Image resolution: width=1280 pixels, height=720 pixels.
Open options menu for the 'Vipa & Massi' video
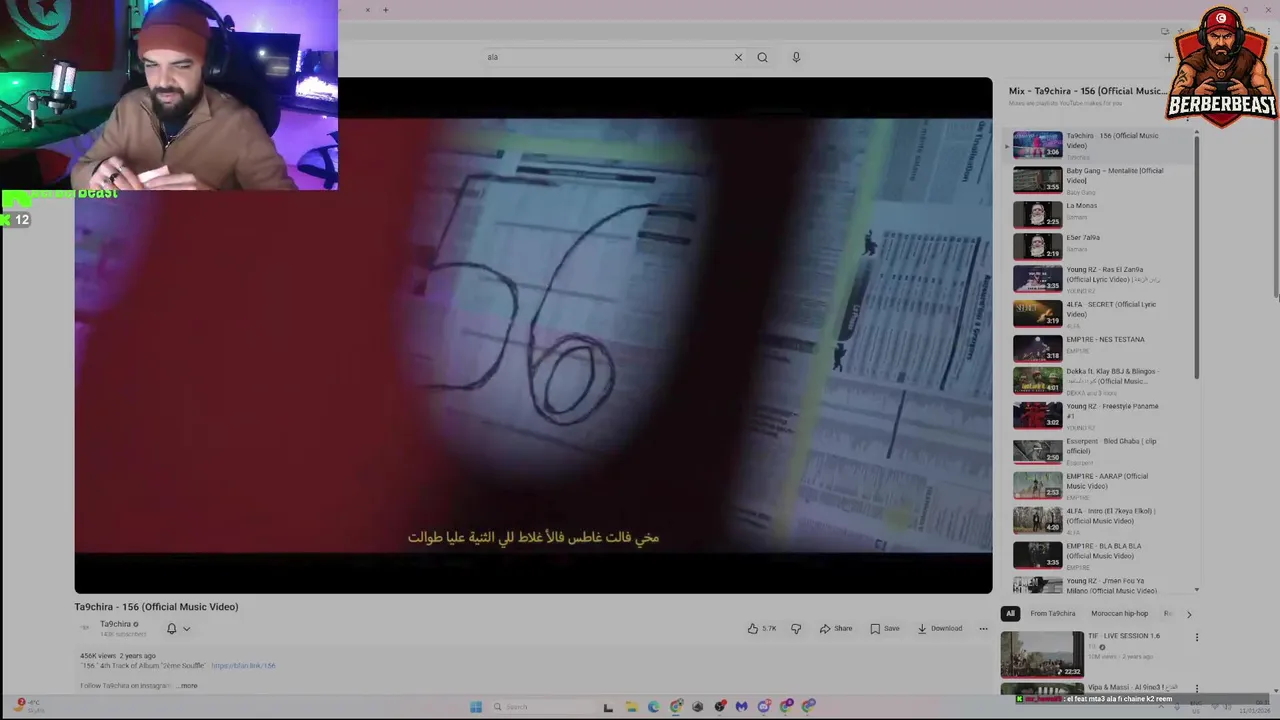coord(1196,689)
